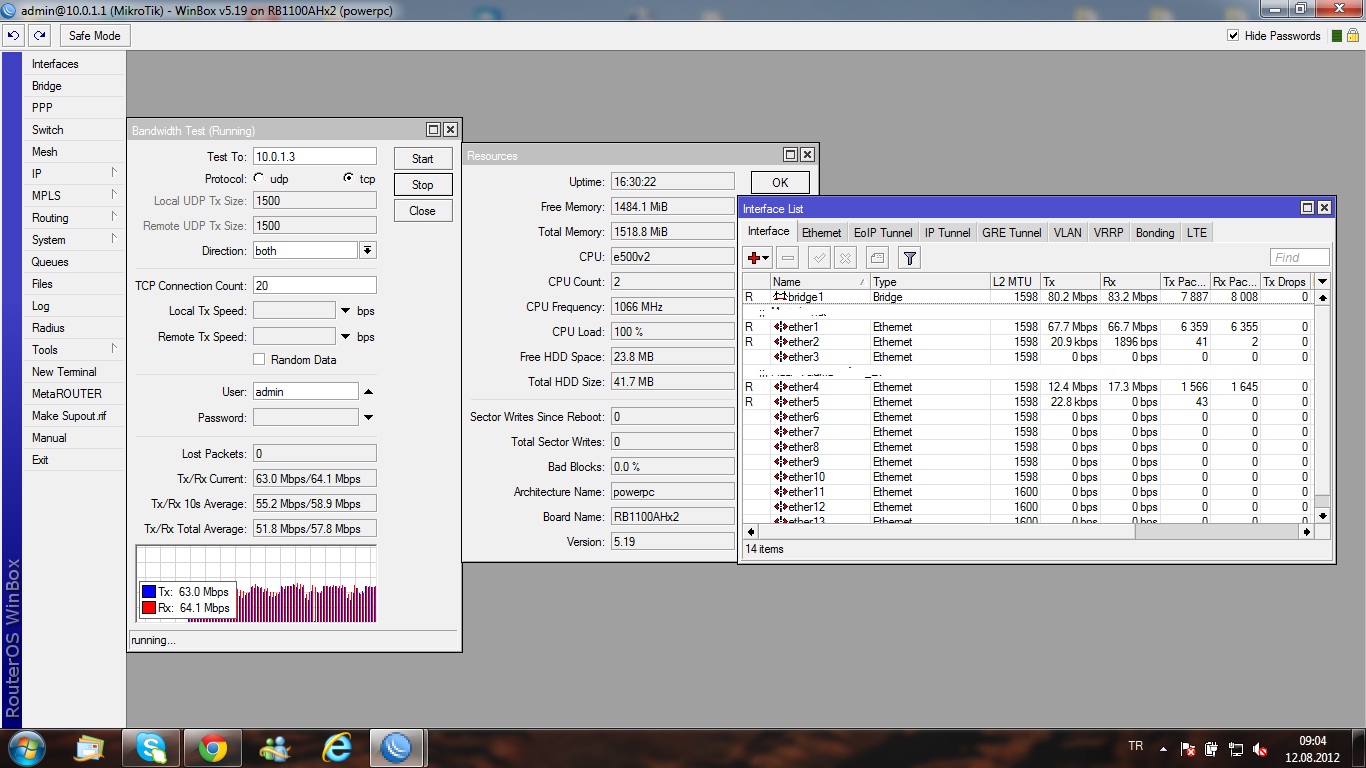Screen dimensions: 1366x768
Task: Click the bridge1 interface icon
Action: 780,297
